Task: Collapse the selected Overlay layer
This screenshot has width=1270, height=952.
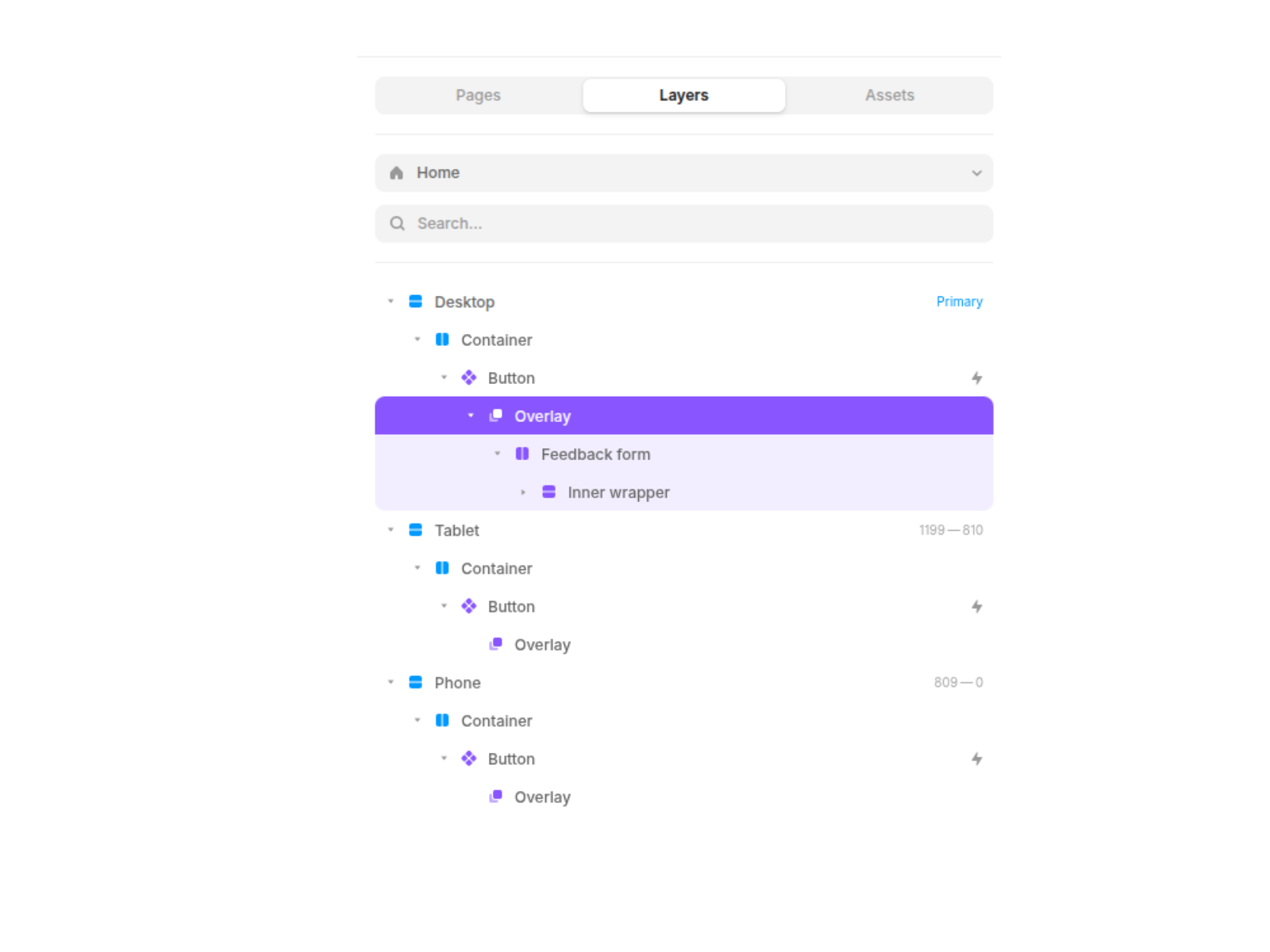Action: tap(471, 416)
